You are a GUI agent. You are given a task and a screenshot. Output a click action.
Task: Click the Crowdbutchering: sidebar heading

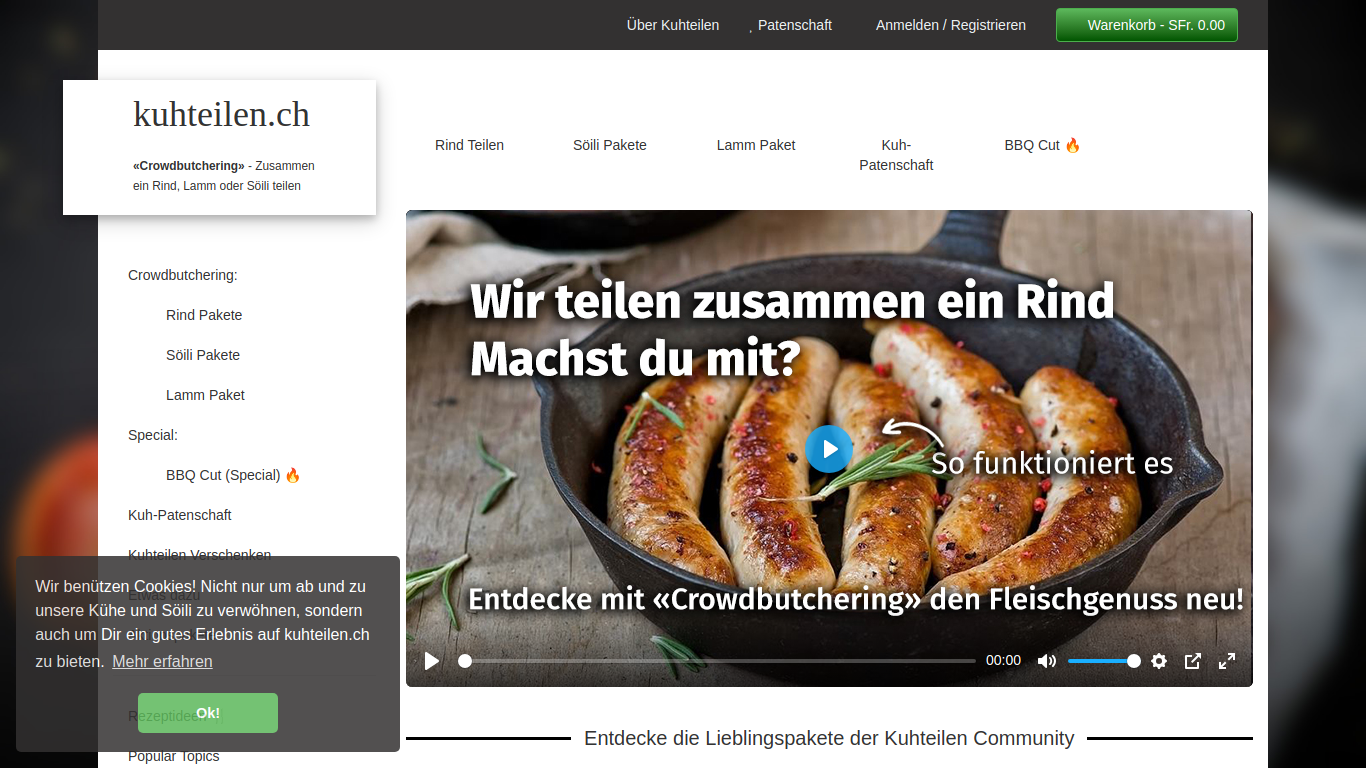coord(183,275)
